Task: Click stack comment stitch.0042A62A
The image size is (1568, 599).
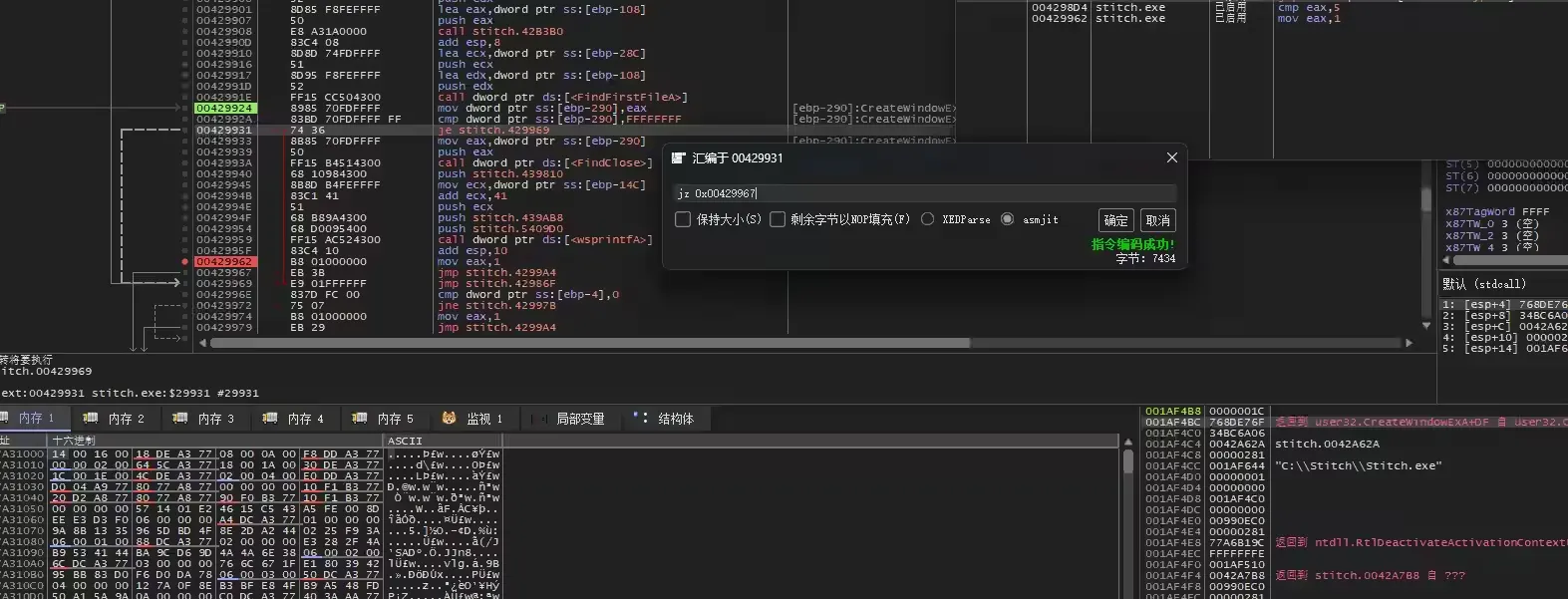Action: (x=1327, y=445)
